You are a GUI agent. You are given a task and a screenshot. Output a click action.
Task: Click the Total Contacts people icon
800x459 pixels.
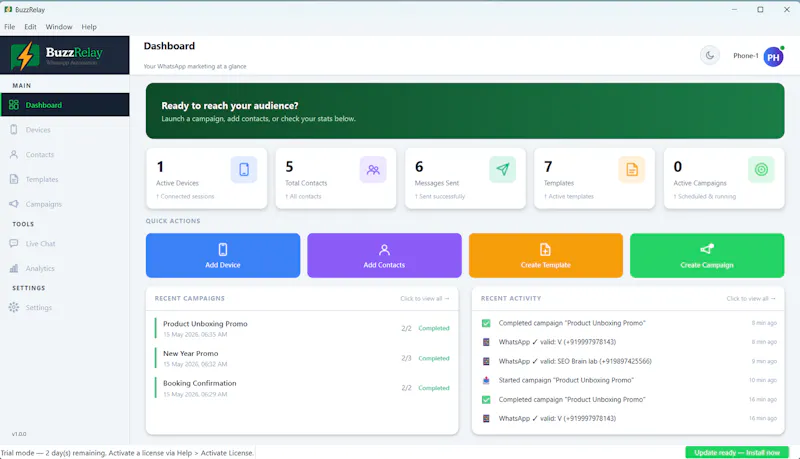click(x=373, y=169)
